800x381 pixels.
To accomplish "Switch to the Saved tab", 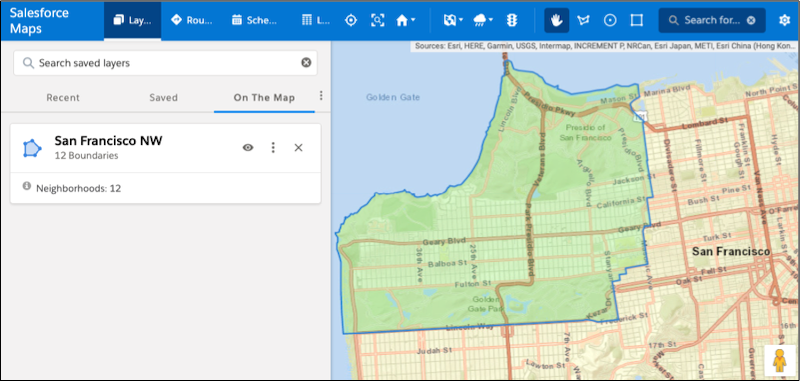I will click(x=163, y=97).
